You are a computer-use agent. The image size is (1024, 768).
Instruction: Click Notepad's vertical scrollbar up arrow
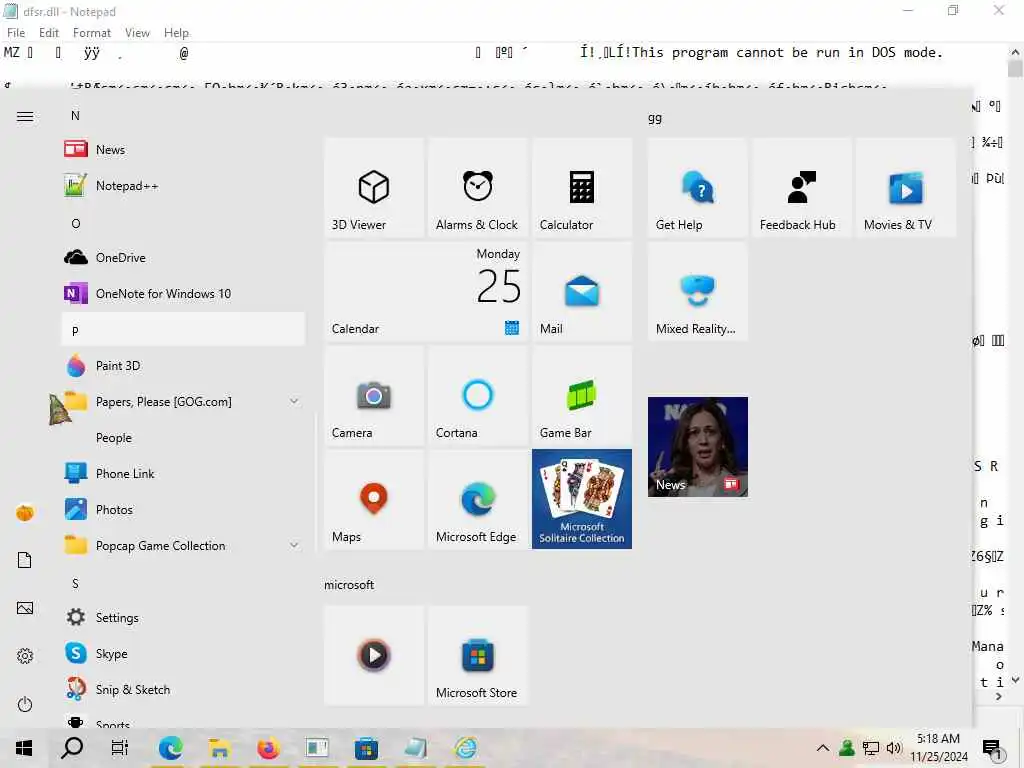1016,52
